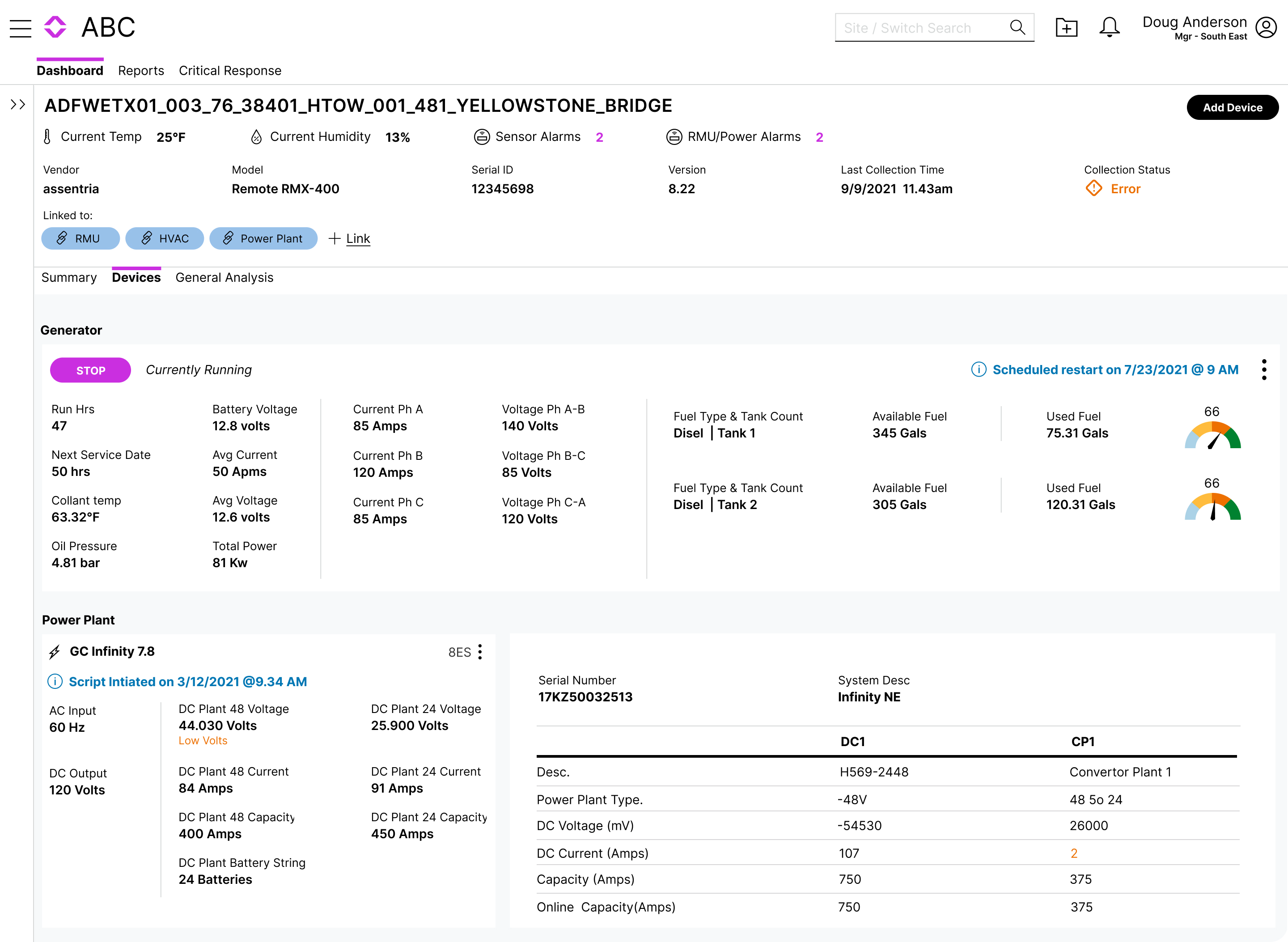Click the Tank 2 fuel gauge
The image size is (1288, 942).
[x=1212, y=506]
